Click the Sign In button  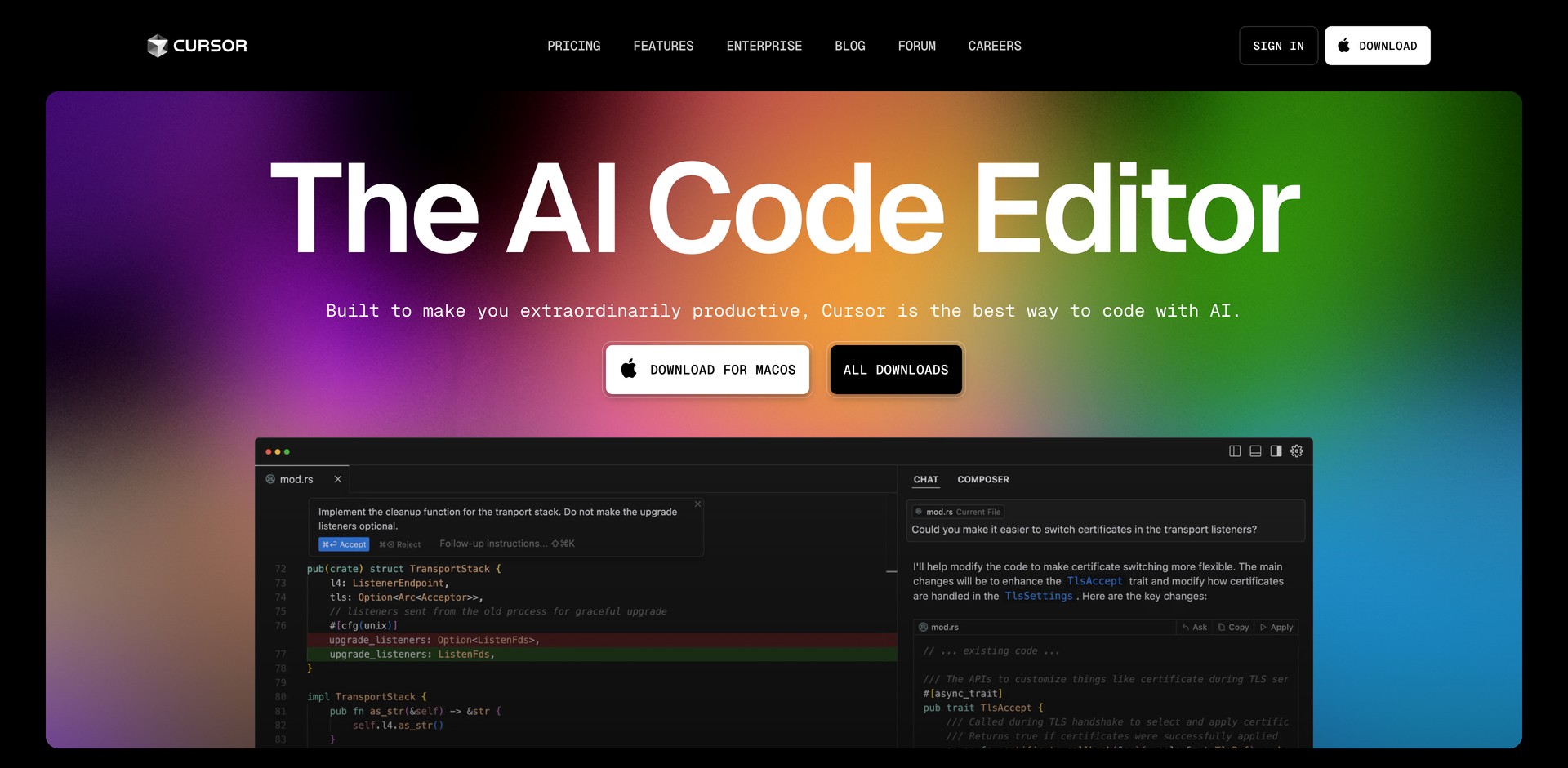[x=1278, y=46]
